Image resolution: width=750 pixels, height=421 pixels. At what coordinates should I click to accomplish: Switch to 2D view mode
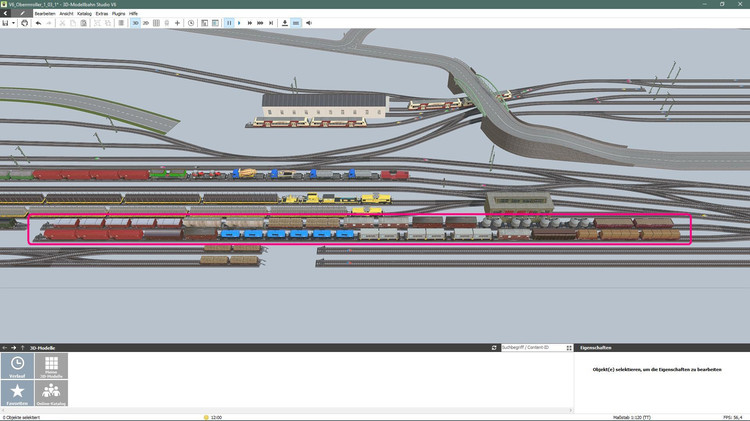(146, 22)
